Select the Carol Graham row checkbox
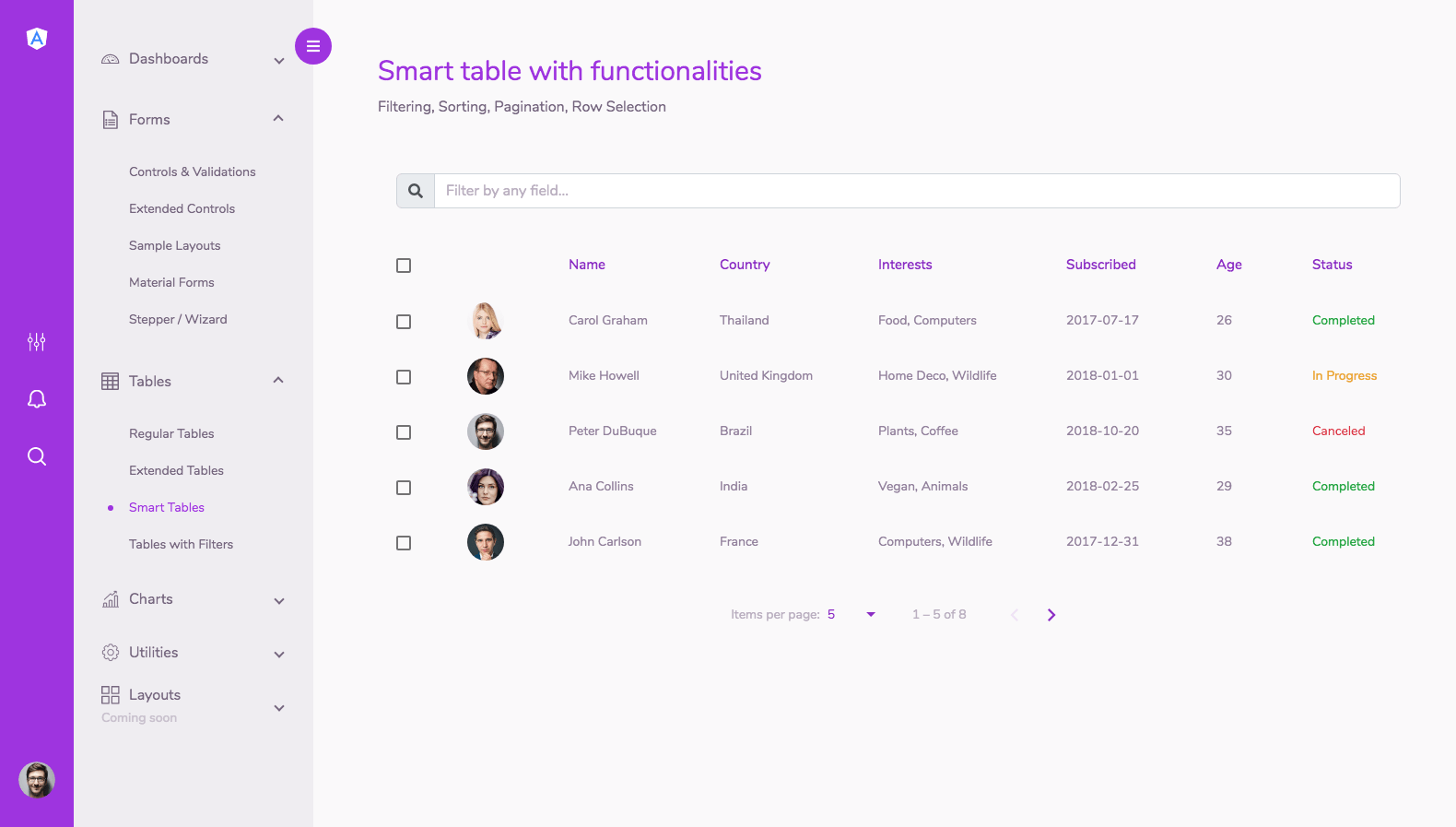Image resolution: width=1456 pixels, height=827 pixels. pyautogui.click(x=404, y=322)
